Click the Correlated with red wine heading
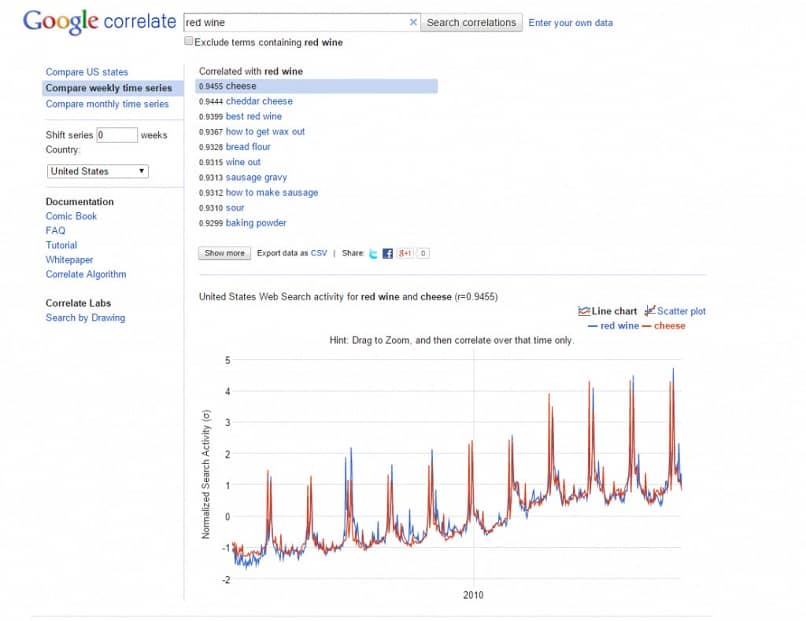The width and height of the screenshot is (806, 621). [x=251, y=71]
